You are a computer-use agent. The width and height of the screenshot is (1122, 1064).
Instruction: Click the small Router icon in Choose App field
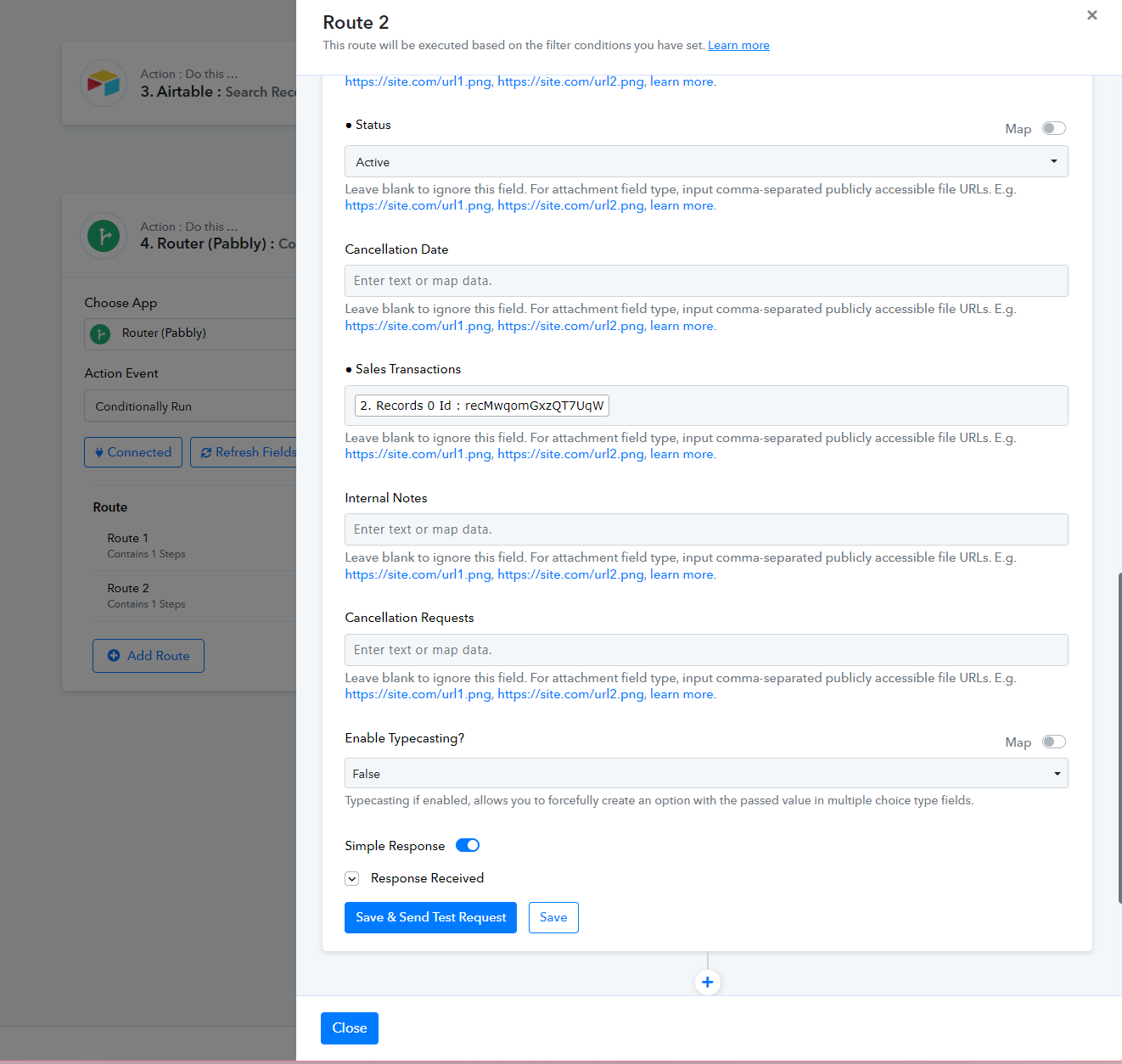click(x=100, y=334)
